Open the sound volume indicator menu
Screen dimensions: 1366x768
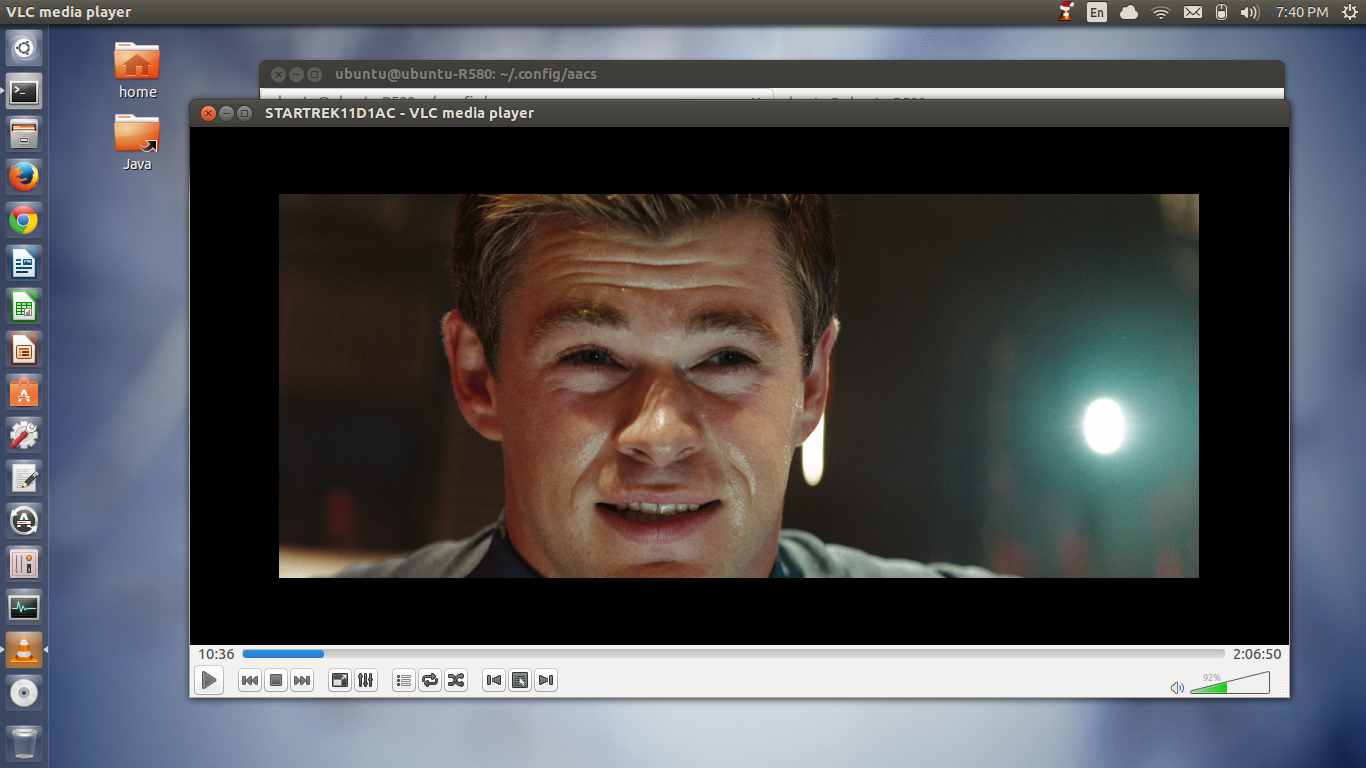(1249, 12)
